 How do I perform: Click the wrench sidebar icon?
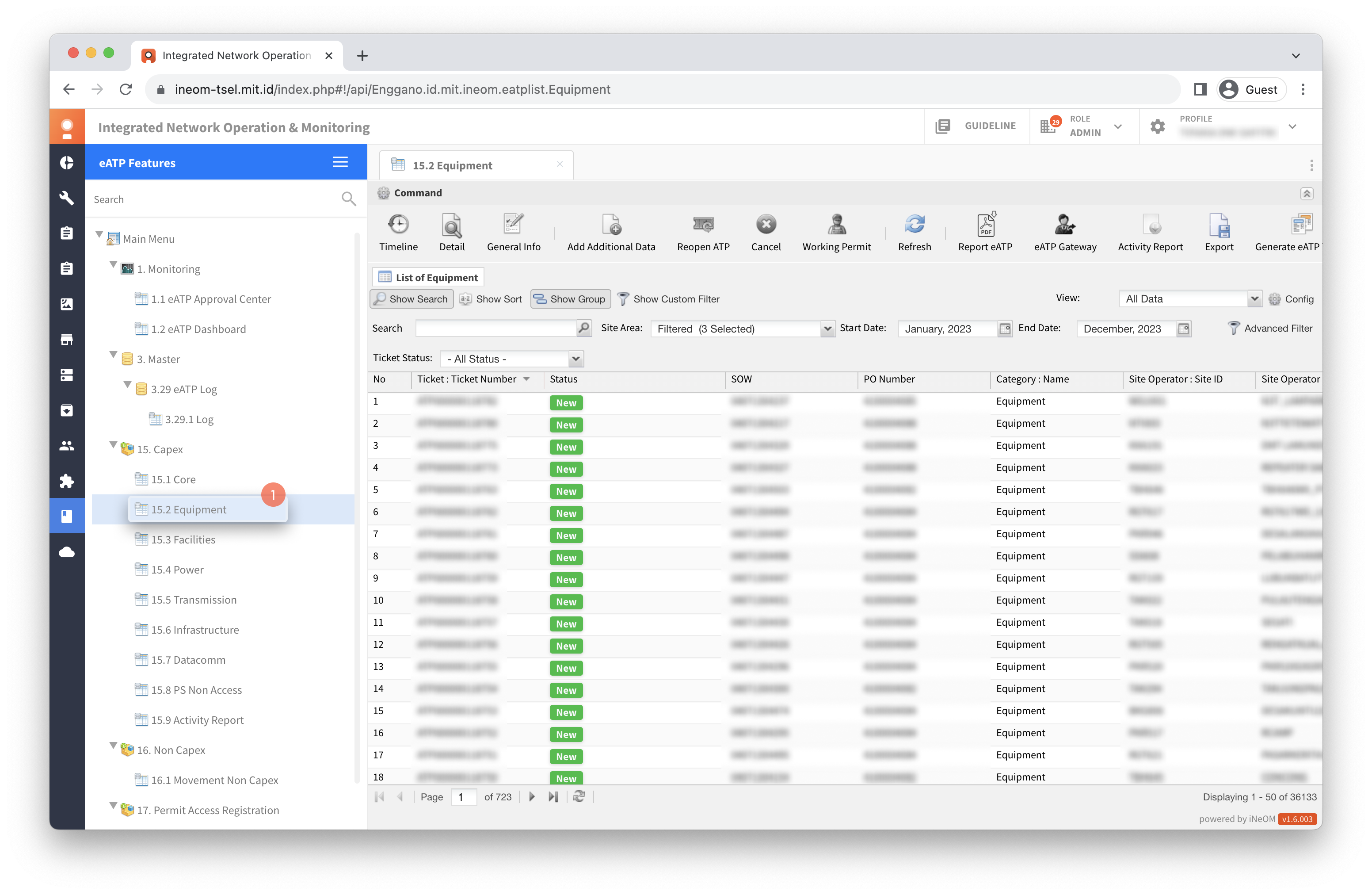coord(67,198)
